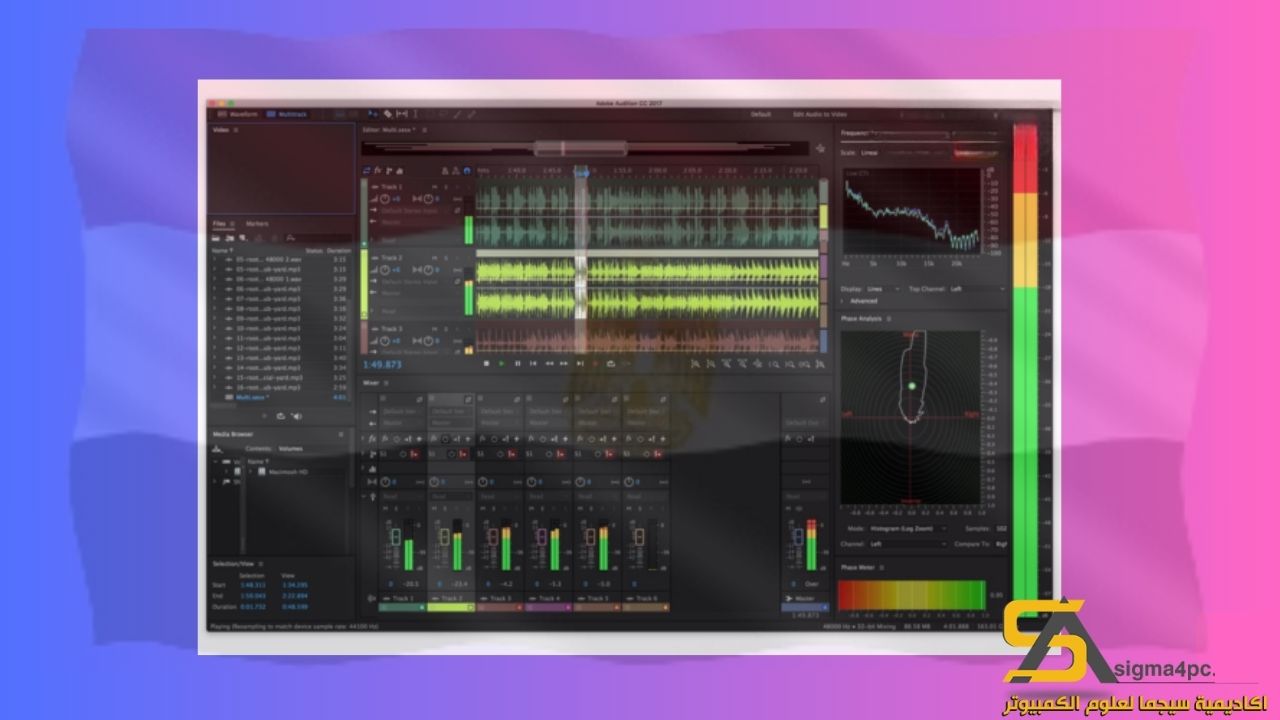Open the Markers panel tab
The width and height of the screenshot is (1280, 720).
[257, 224]
